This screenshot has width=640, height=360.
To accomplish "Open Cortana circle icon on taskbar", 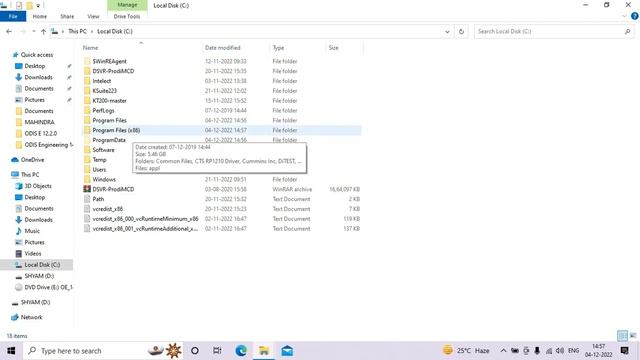I will point(195,351).
